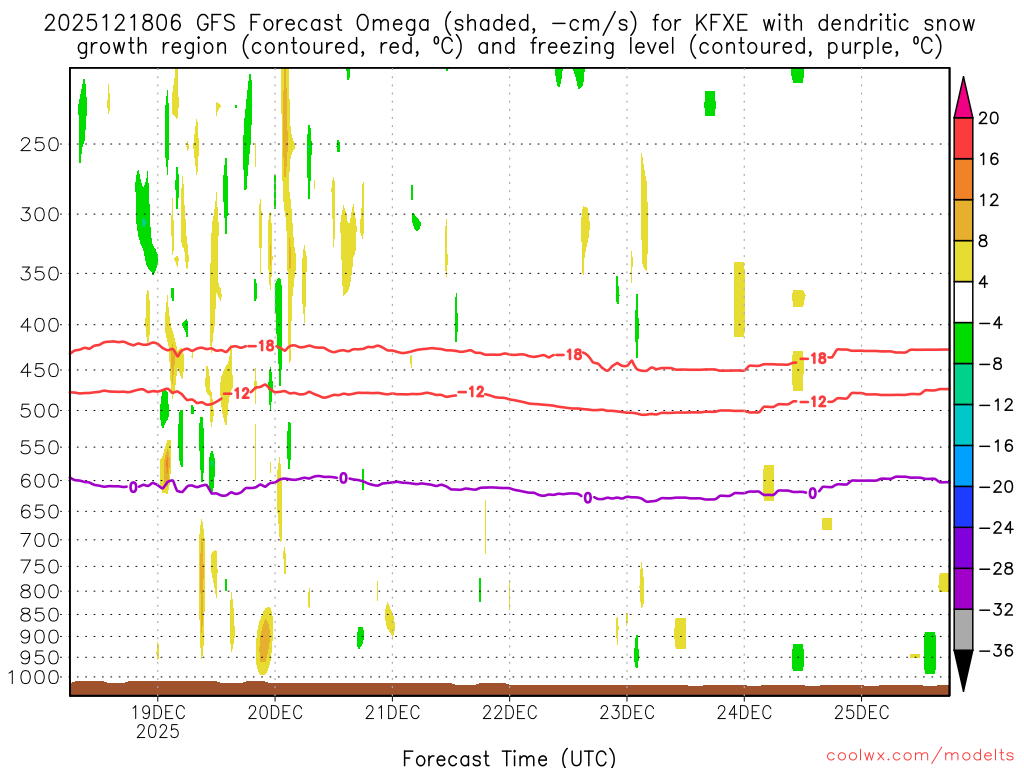
Task: Click the 22DEC date label
Action: click(x=509, y=712)
